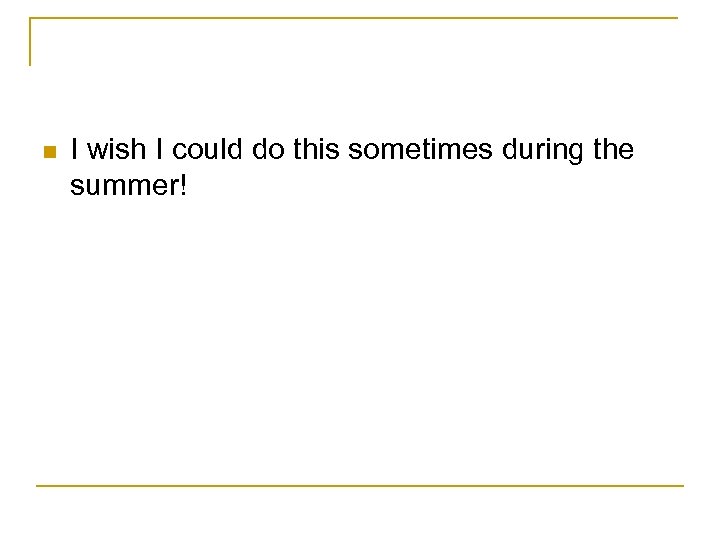Click the gold horizontal line at the bottom

tap(360, 486)
